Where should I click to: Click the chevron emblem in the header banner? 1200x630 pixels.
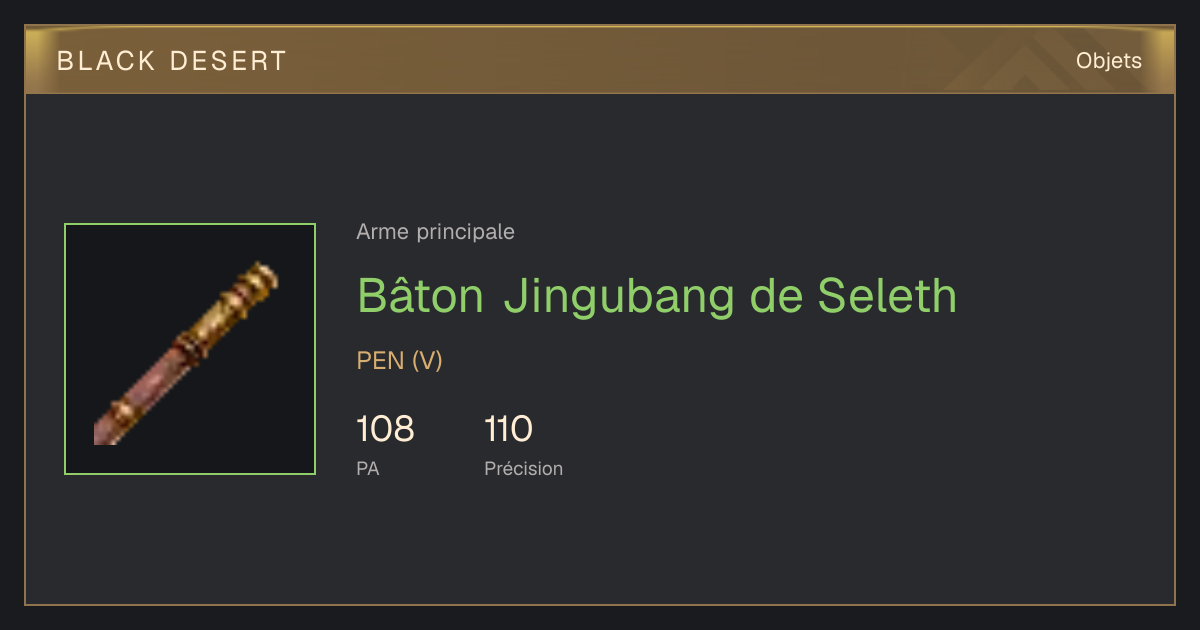click(x=1010, y=66)
